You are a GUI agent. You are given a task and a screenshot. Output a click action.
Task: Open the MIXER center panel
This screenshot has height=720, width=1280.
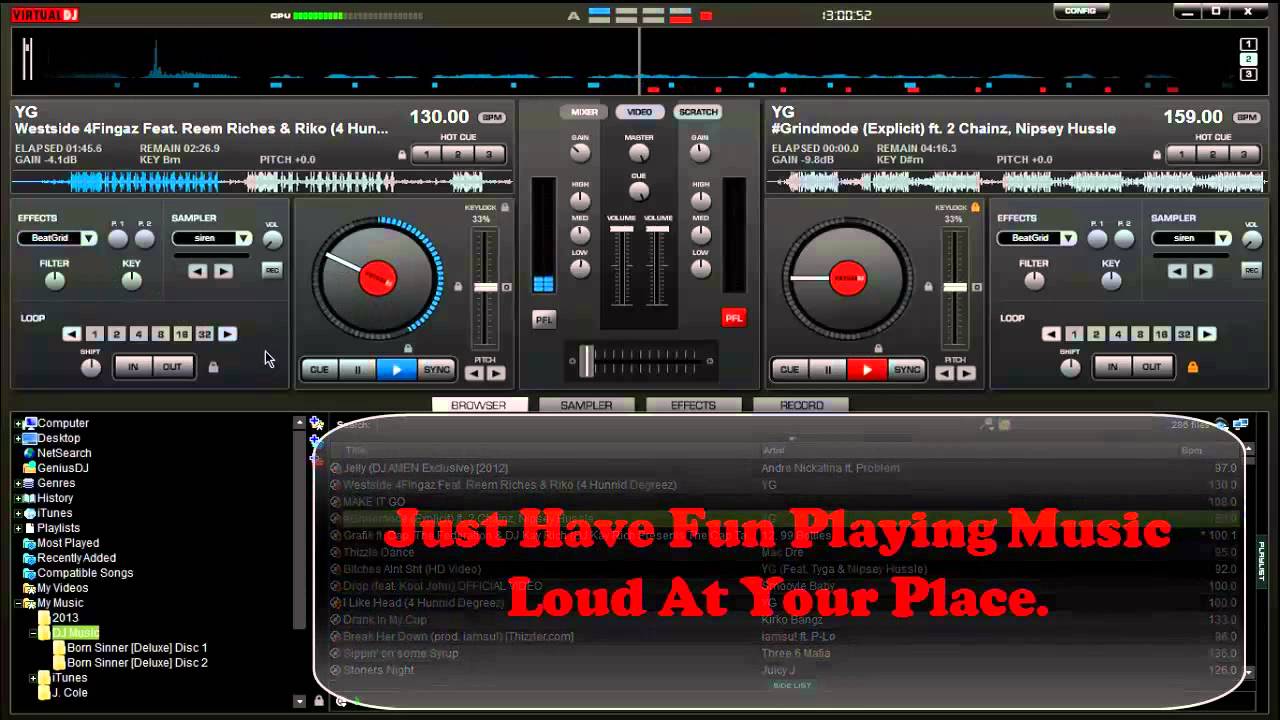[584, 112]
